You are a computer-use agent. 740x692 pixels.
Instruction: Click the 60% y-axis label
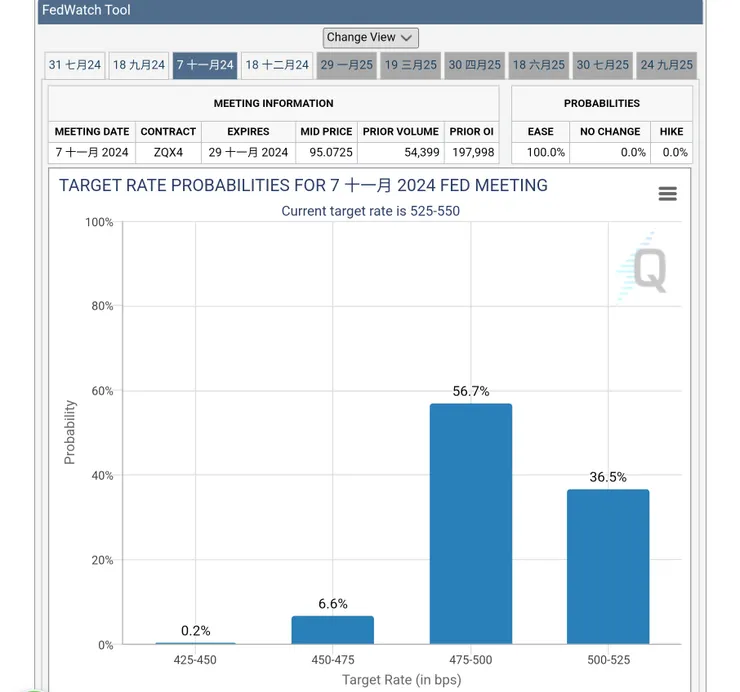pyautogui.click(x=102, y=391)
